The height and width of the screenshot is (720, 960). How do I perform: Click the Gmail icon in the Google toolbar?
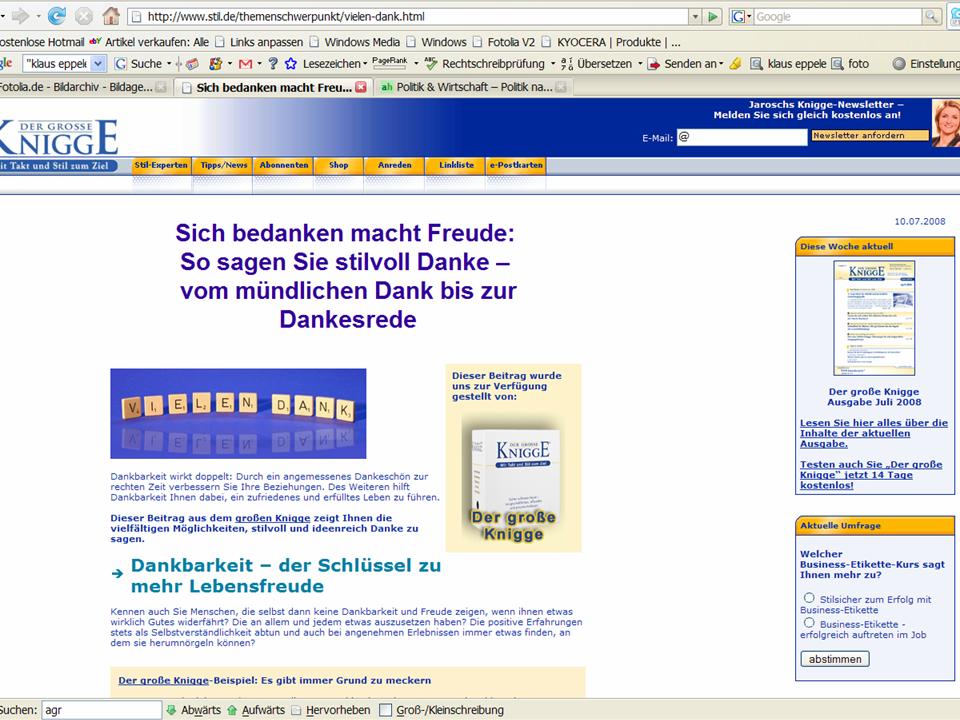(x=244, y=63)
